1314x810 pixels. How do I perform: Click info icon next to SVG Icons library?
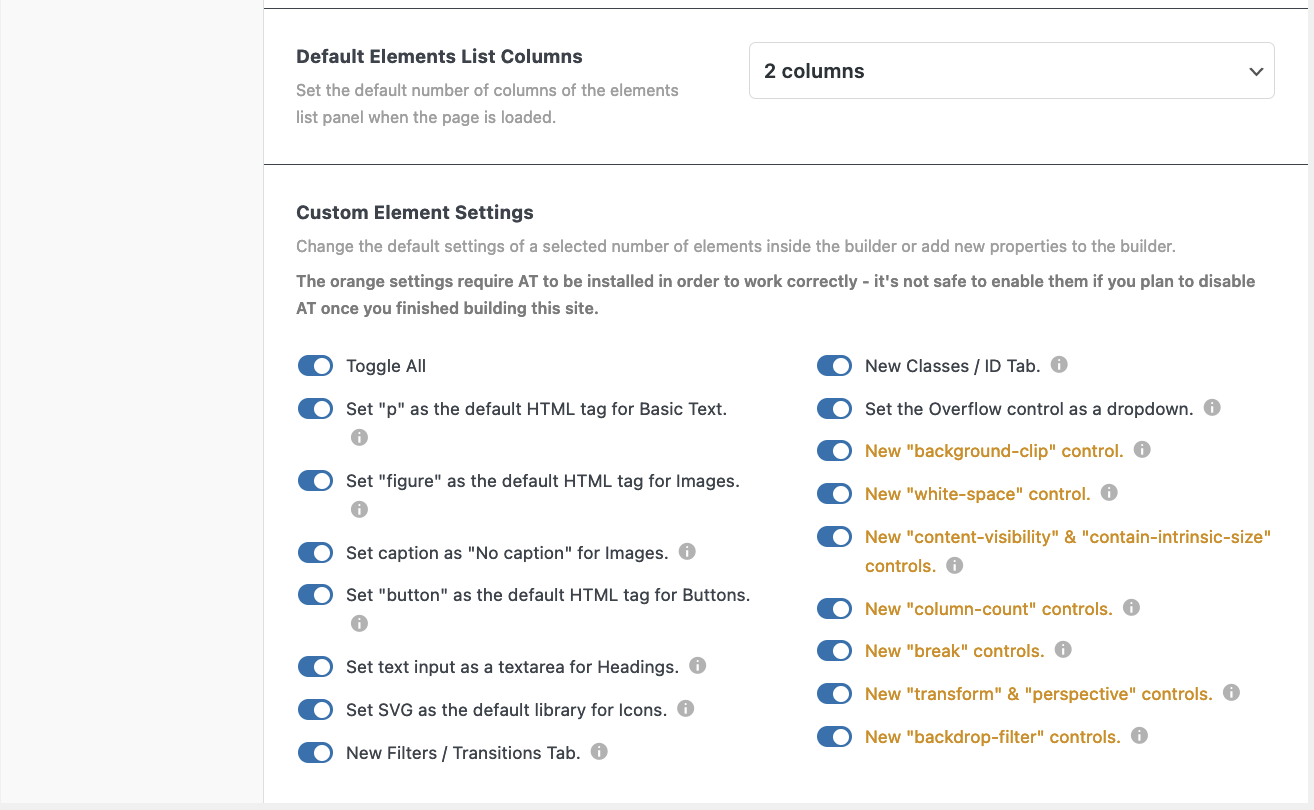[685, 708]
